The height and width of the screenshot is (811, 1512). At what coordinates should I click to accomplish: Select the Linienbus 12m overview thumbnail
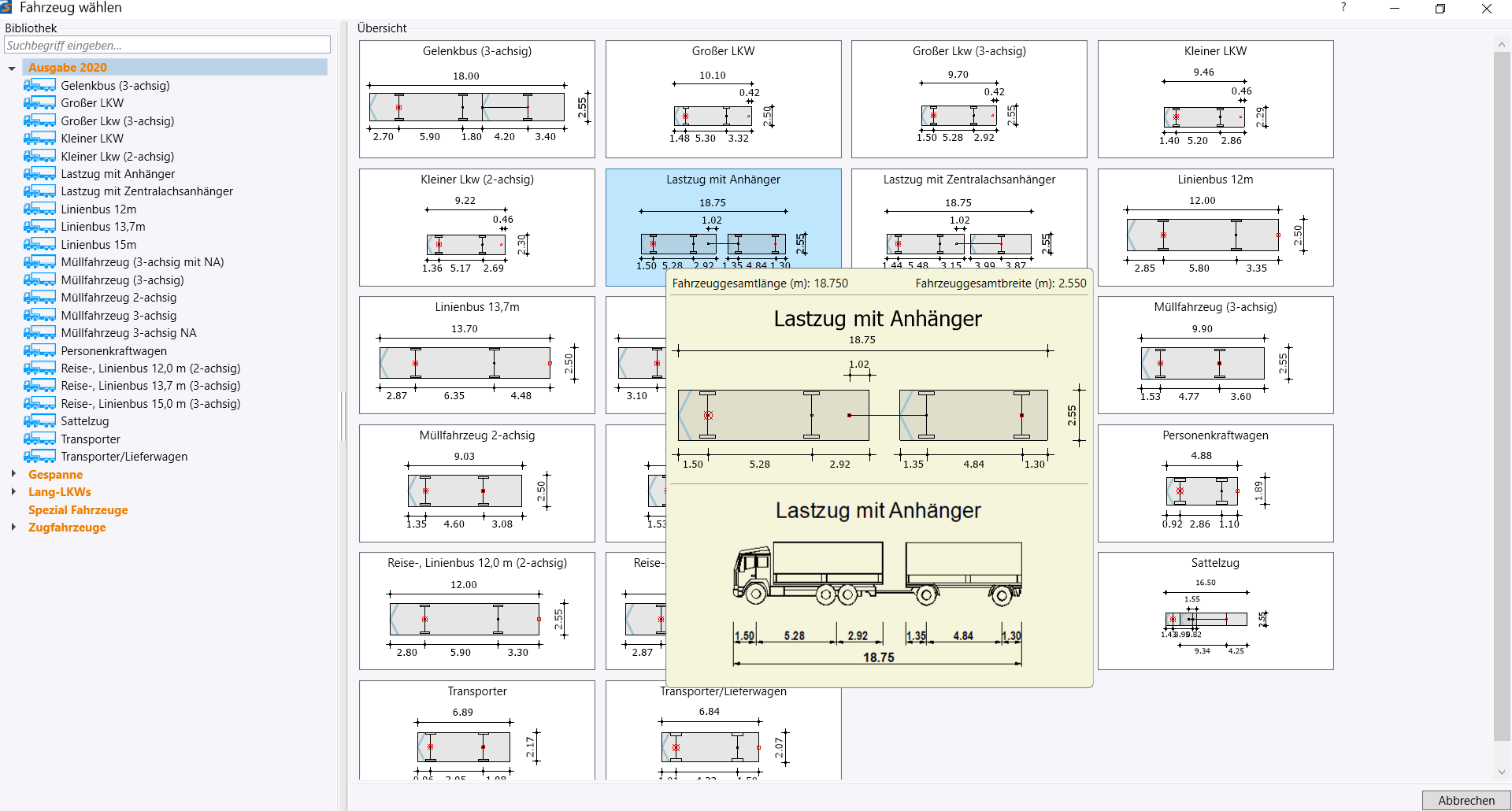pos(1215,228)
